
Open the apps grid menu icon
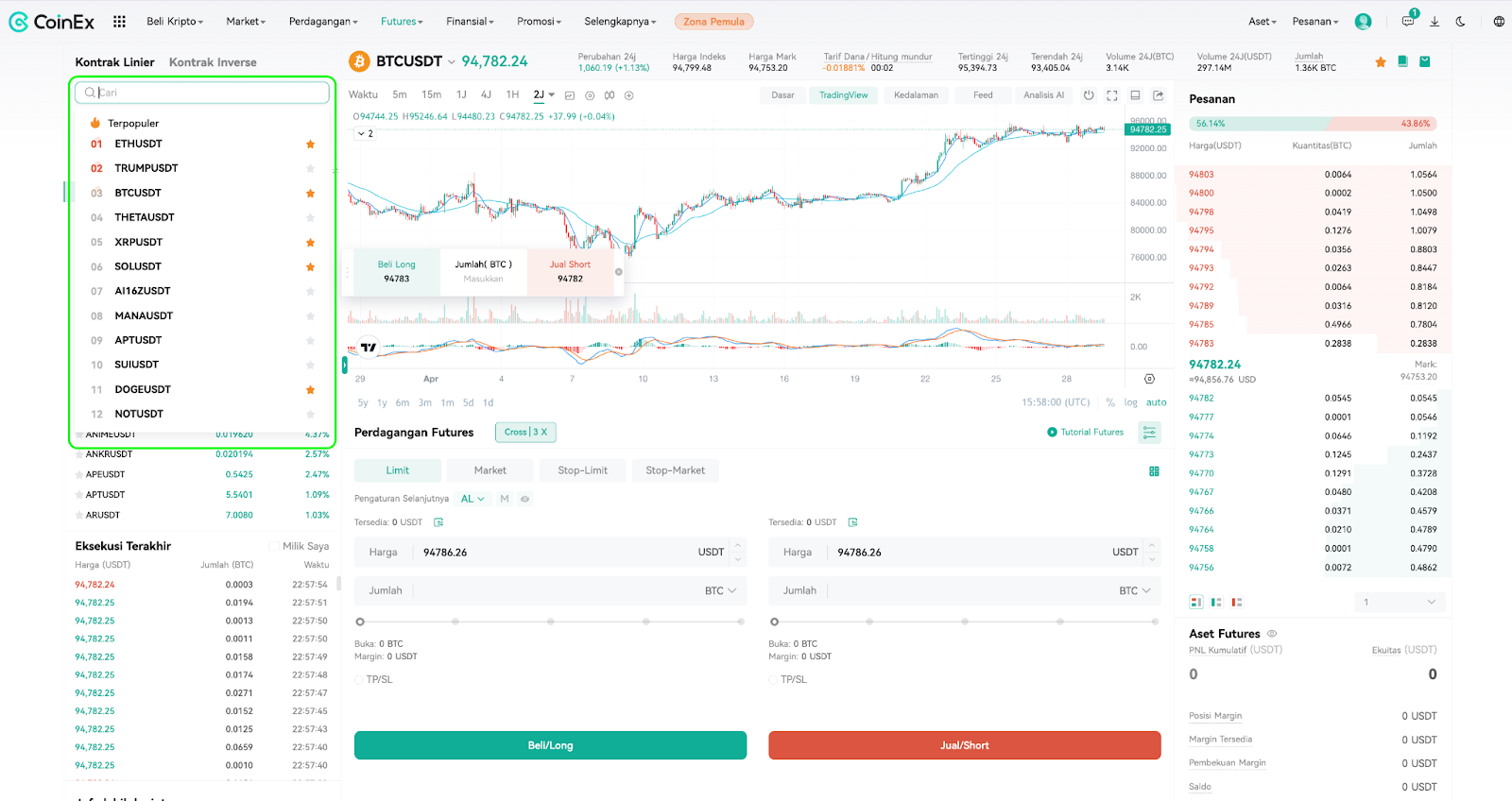(x=119, y=21)
